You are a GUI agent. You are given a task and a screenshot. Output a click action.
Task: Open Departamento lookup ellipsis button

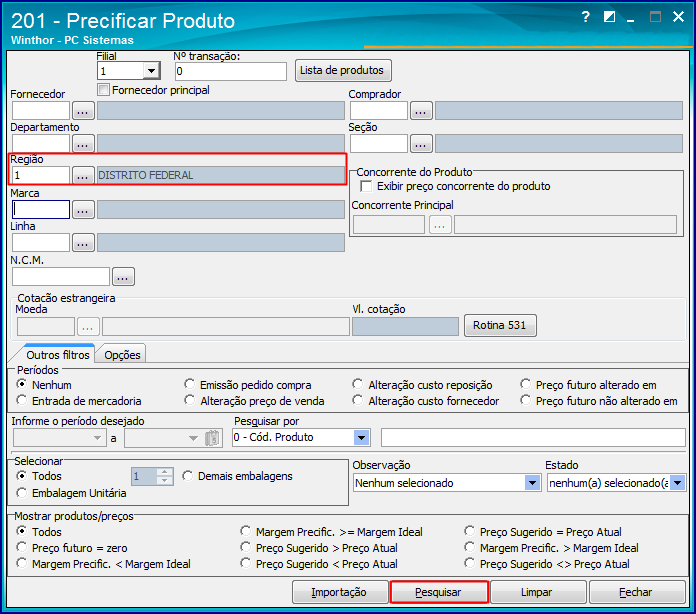(83, 143)
